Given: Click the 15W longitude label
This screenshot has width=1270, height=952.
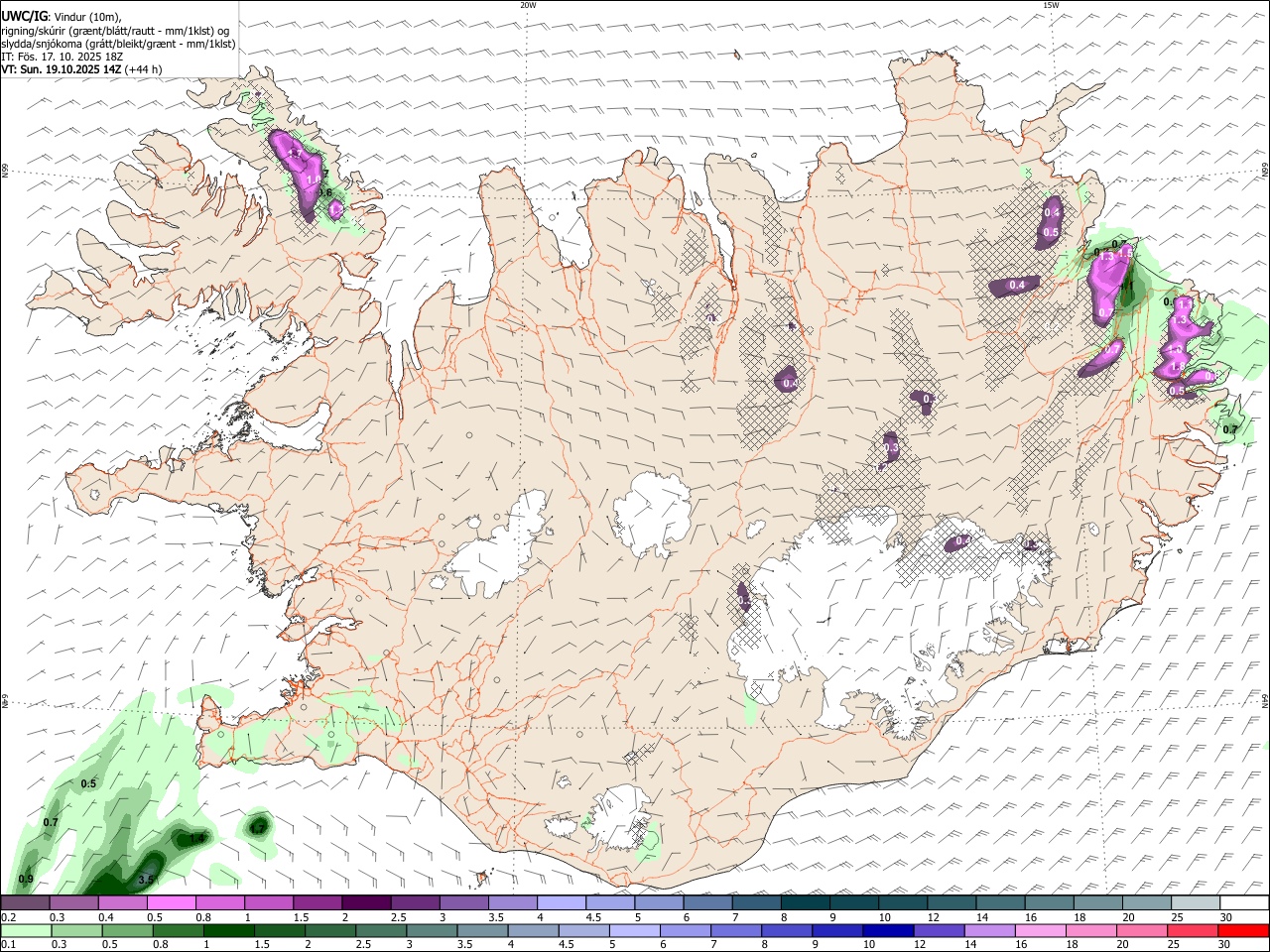Looking at the screenshot, I should [1051, 5].
